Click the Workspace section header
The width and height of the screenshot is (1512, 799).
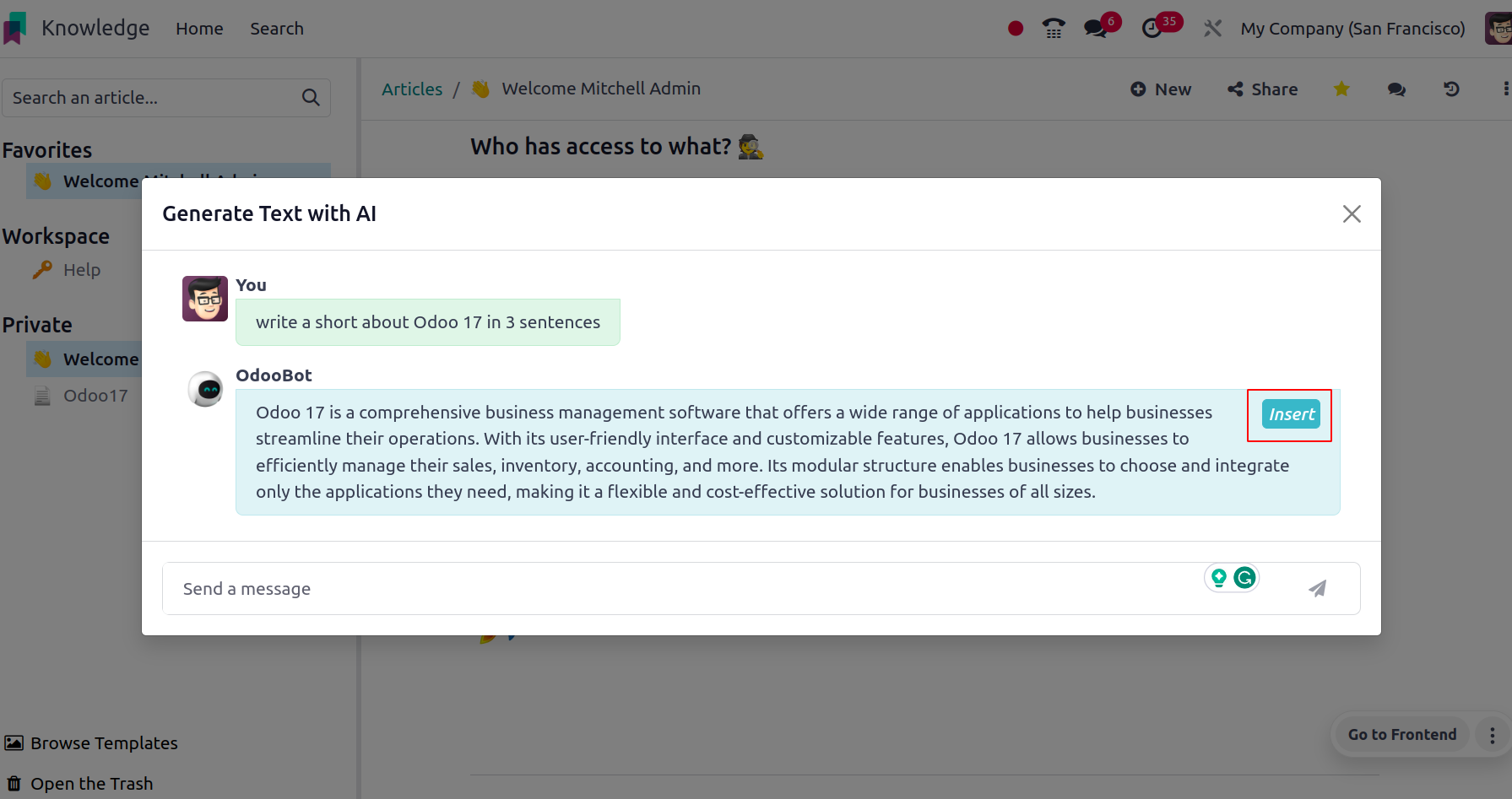point(56,236)
